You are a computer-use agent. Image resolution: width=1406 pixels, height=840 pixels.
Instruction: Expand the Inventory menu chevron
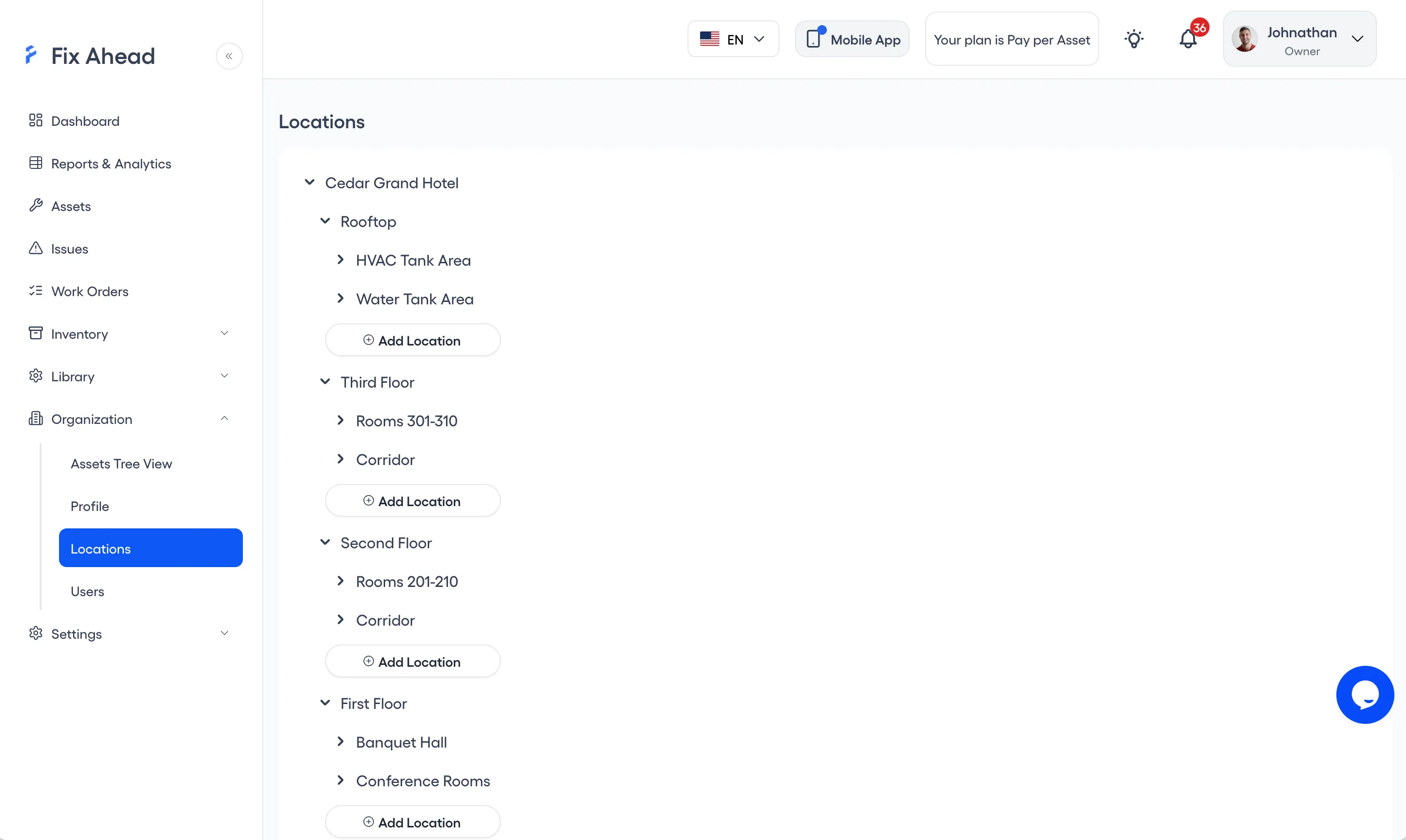[224, 333]
